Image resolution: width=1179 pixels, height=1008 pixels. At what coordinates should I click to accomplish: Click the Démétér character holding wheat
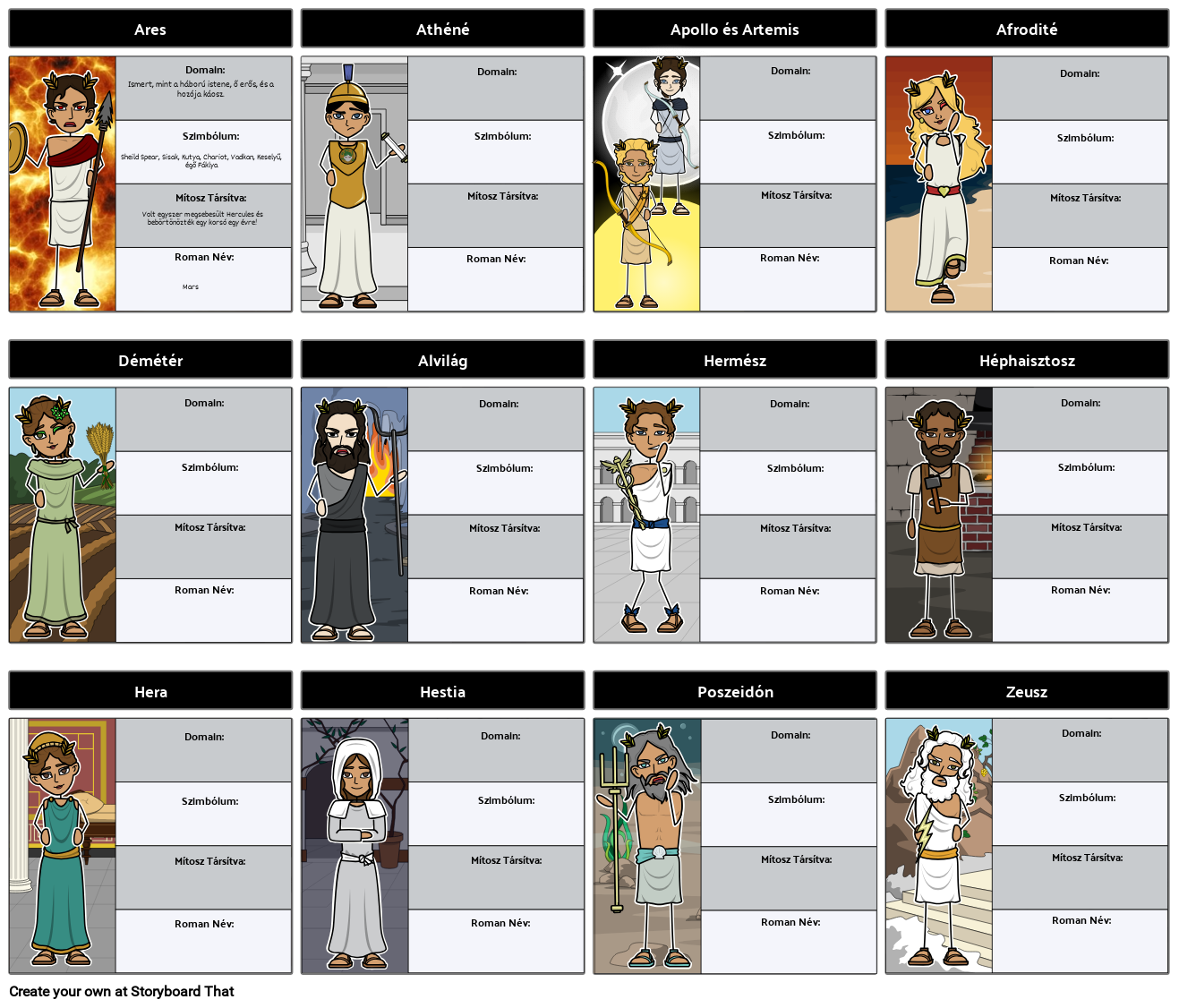point(63,515)
